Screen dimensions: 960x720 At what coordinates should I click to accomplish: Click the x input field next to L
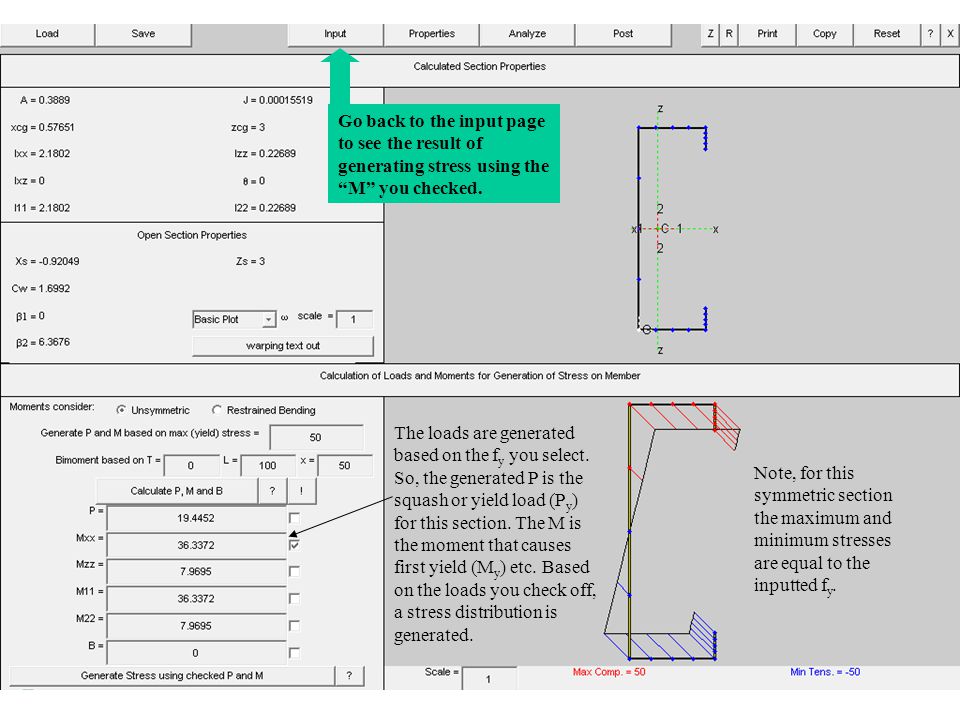pos(345,466)
